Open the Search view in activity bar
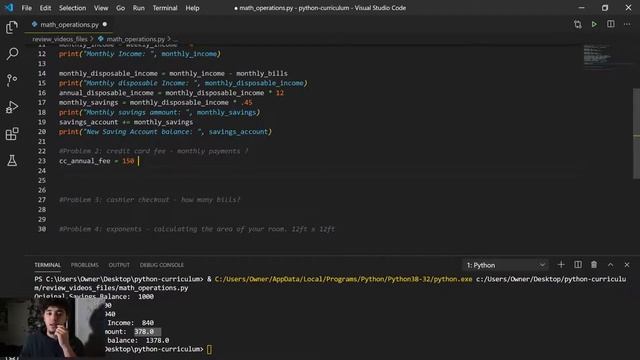640x360 pixels. tap(12, 54)
